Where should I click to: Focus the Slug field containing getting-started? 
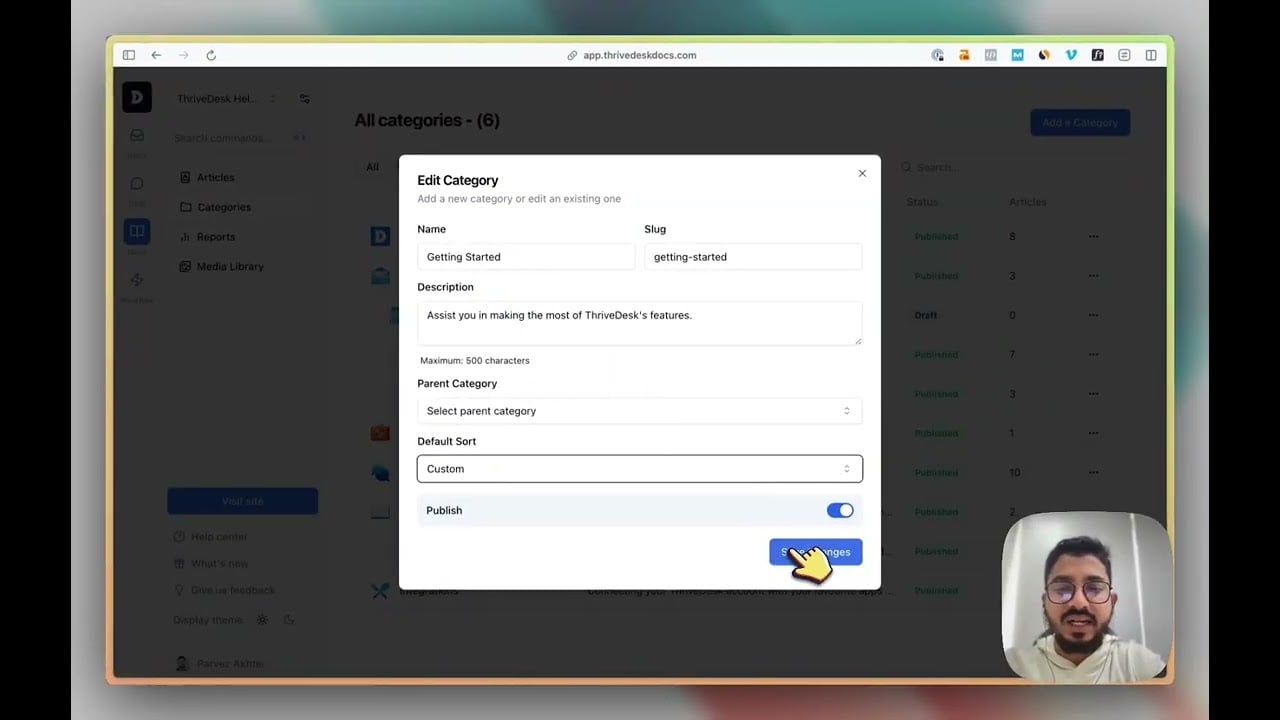(x=753, y=257)
